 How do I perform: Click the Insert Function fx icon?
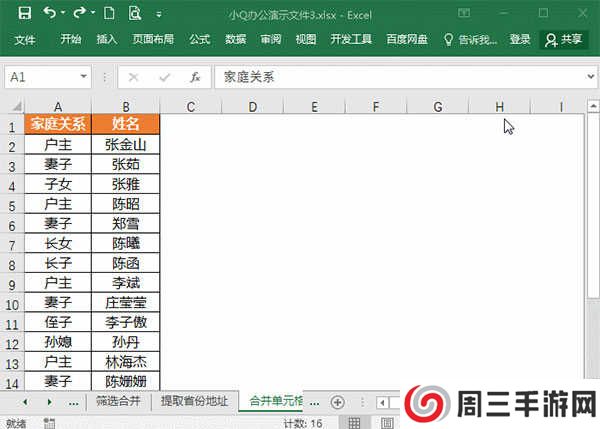[195, 77]
